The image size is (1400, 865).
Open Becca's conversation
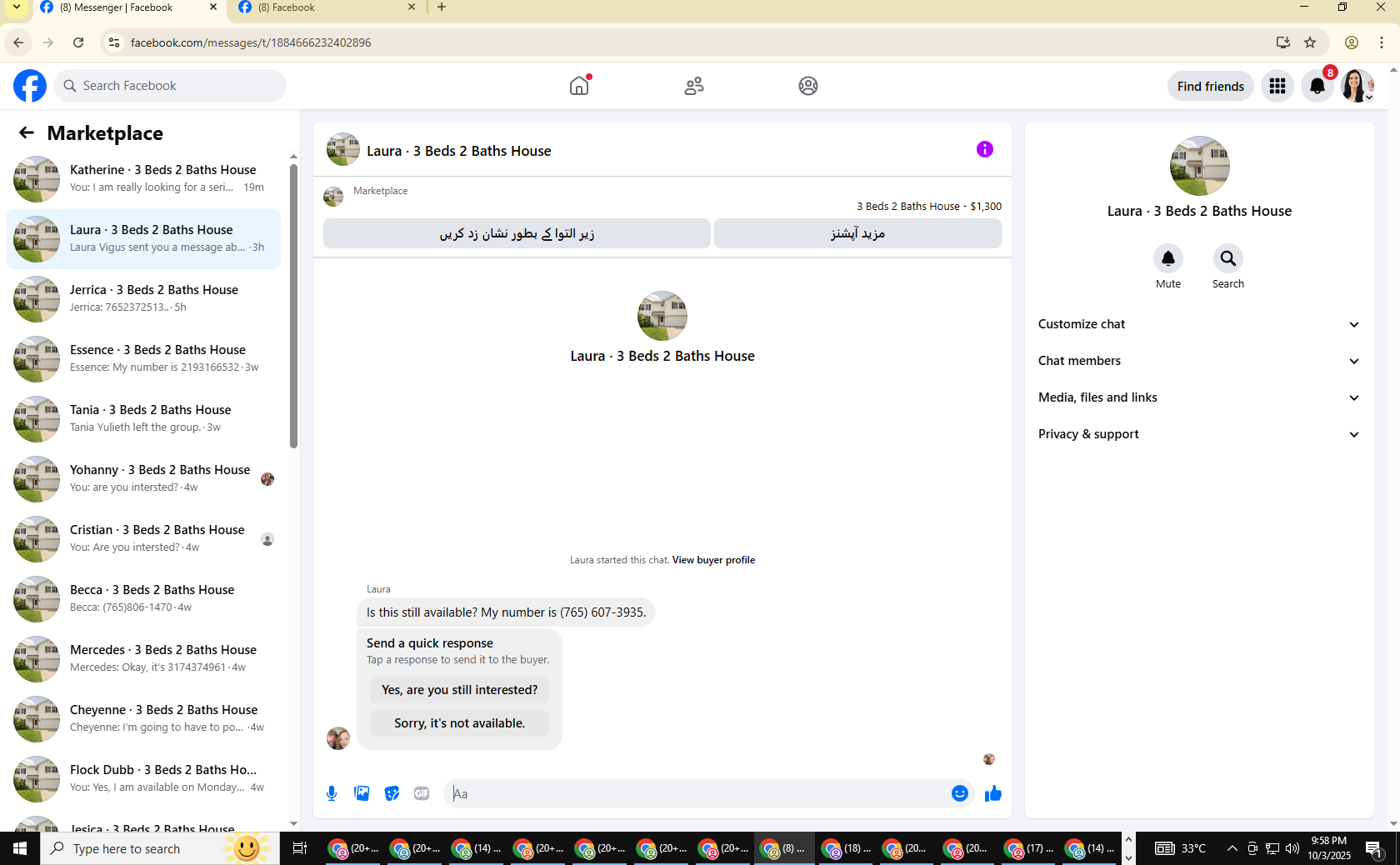[x=143, y=599]
